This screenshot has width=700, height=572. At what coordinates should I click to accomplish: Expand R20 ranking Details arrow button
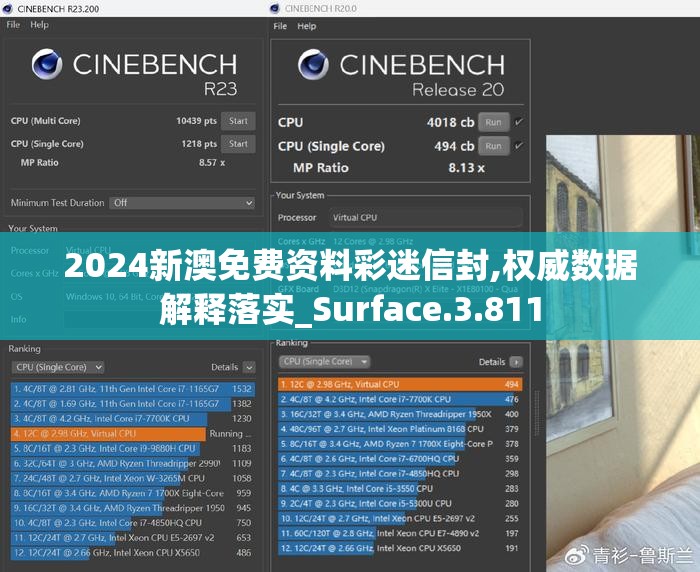516,362
